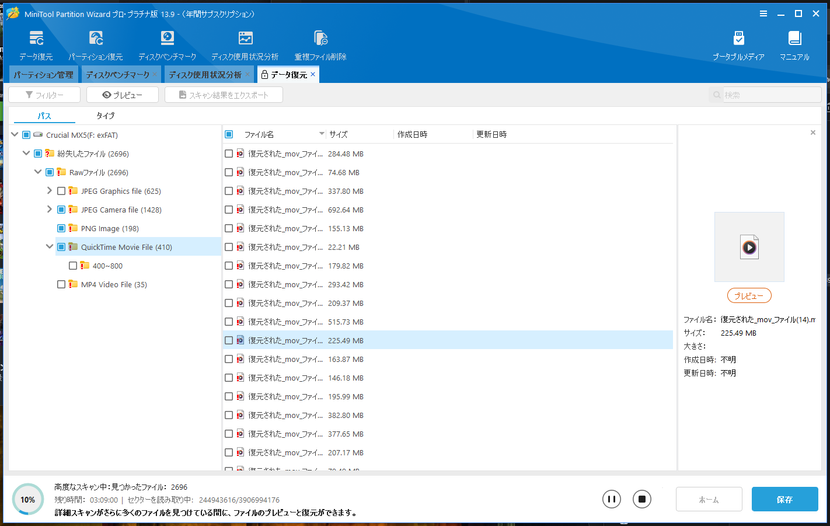830x526 pixels.
Task: Click the video file preview thumbnail
Action: (749, 247)
